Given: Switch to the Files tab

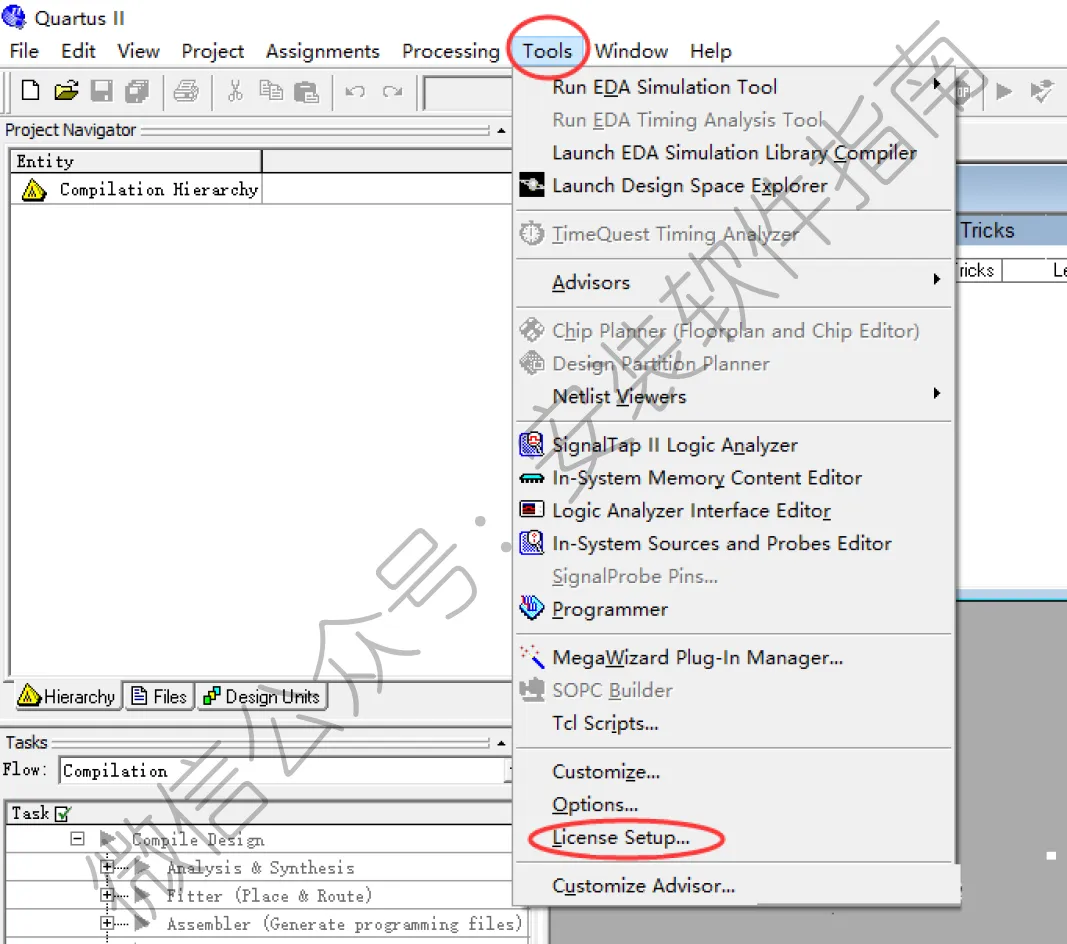Looking at the screenshot, I should pyautogui.click(x=159, y=696).
